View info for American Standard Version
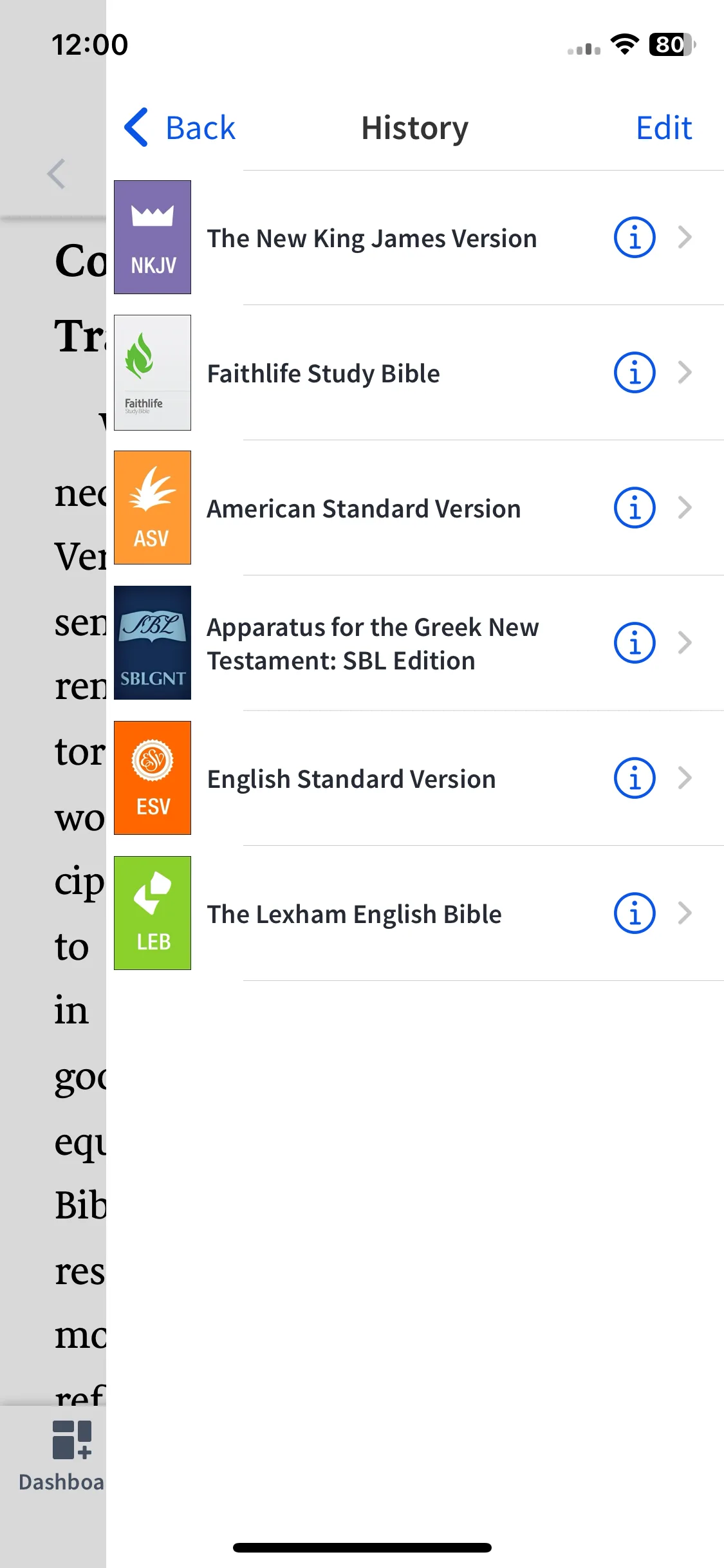 point(635,508)
